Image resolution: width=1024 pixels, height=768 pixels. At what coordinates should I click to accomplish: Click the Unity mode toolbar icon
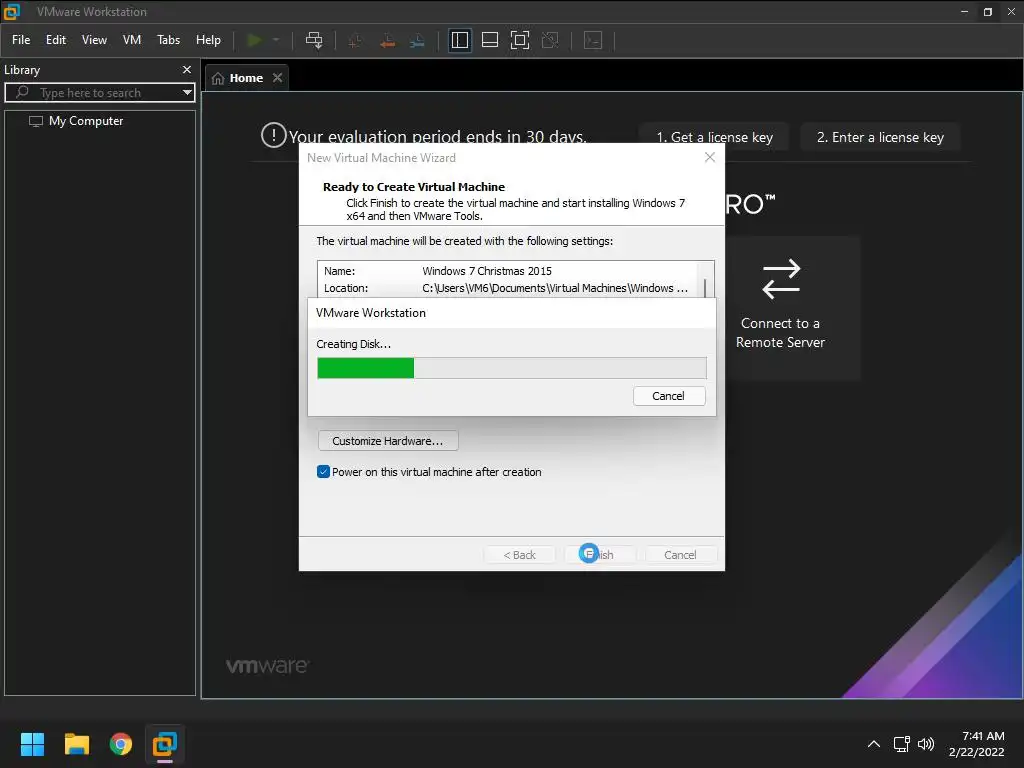pos(551,40)
